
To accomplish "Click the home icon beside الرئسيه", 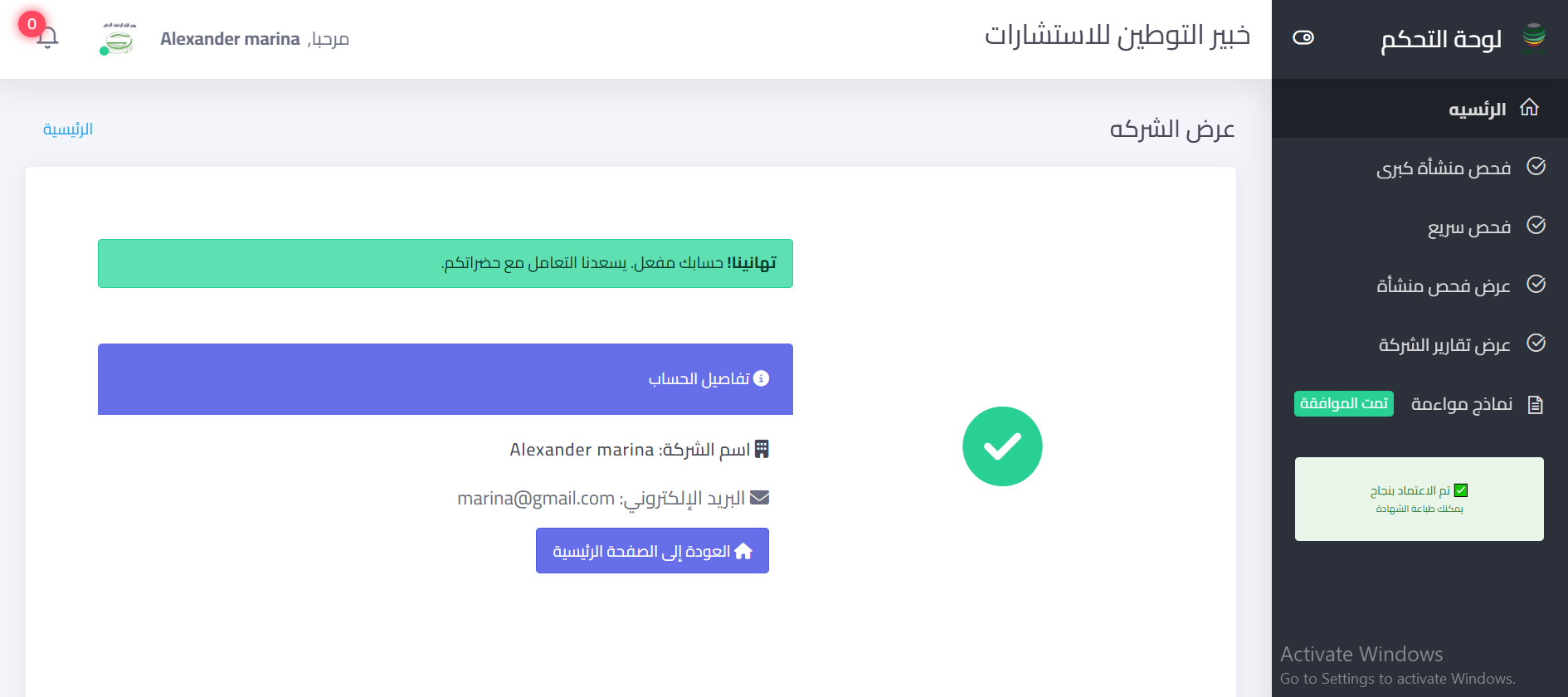I will coord(1529,108).
